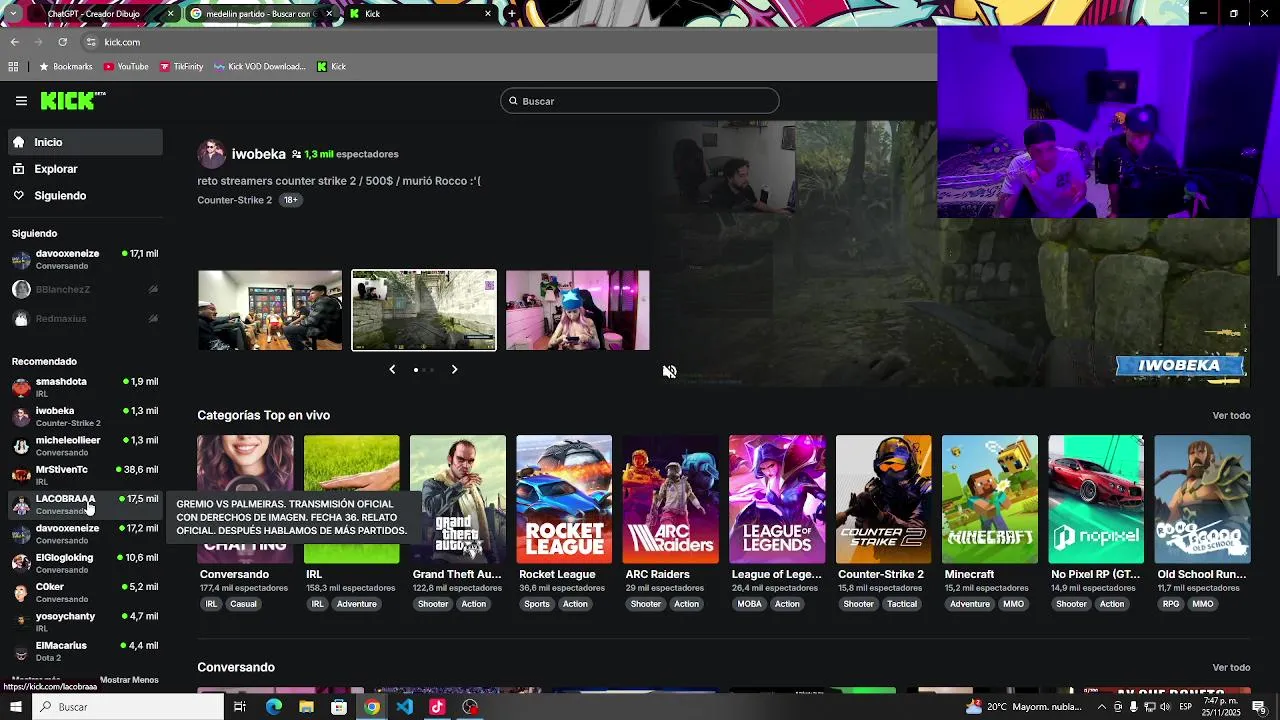Open offline channel Redmaxius

[85, 318]
